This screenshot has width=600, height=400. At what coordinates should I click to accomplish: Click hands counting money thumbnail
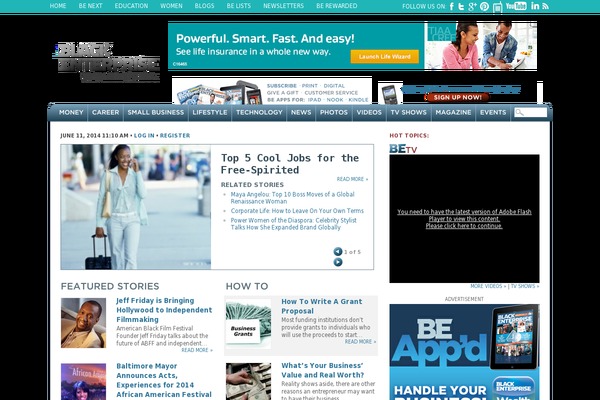(x=248, y=382)
